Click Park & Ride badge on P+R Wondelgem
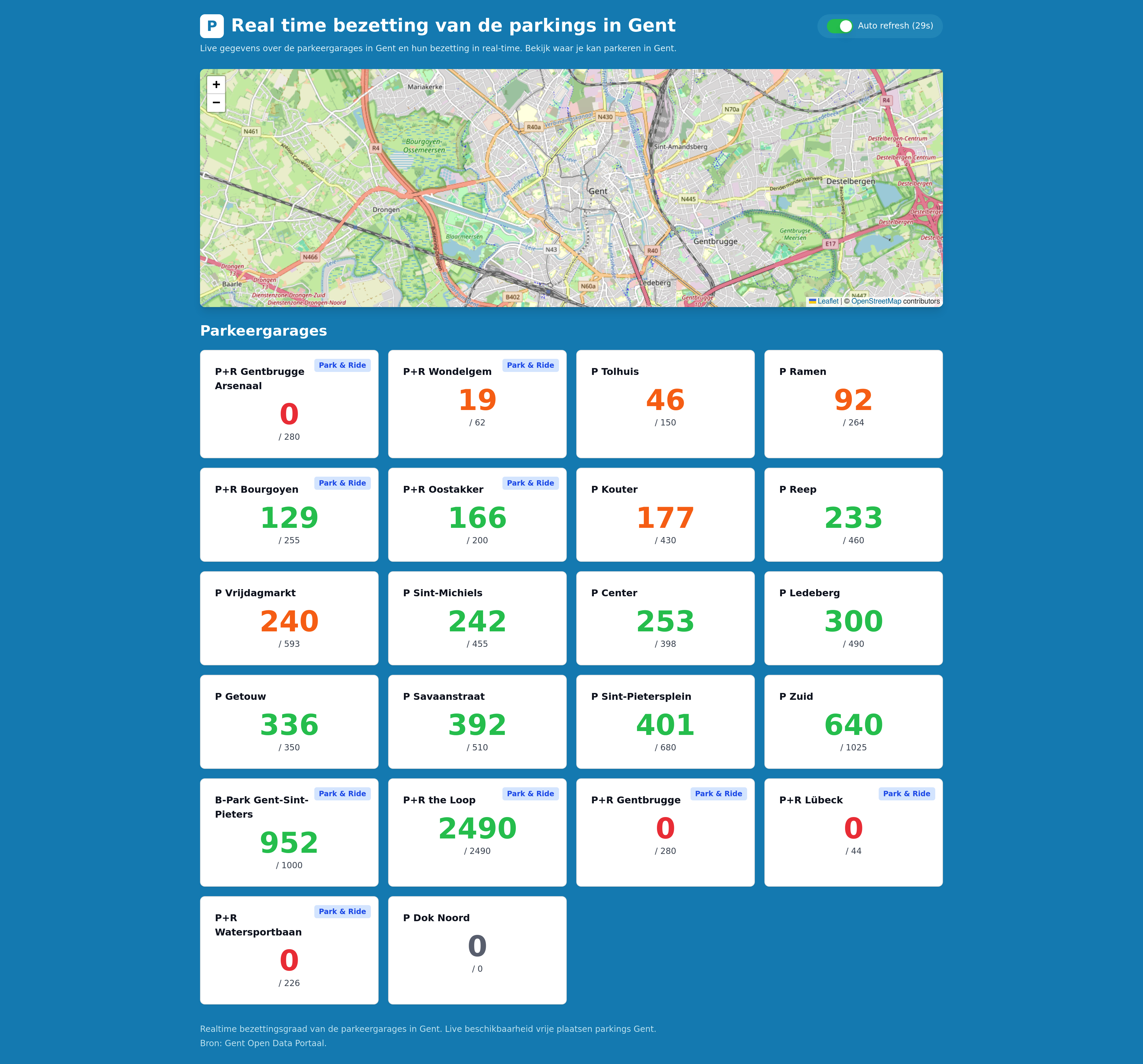1143x1064 pixels. (530, 365)
